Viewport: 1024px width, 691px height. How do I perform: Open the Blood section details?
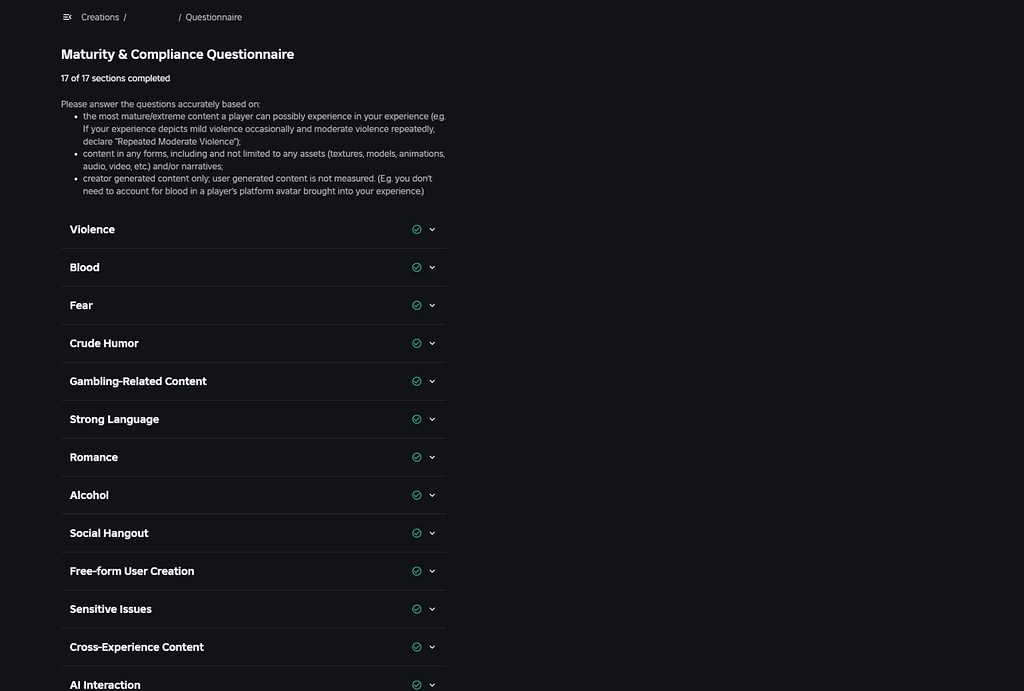(x=431, y=267)
